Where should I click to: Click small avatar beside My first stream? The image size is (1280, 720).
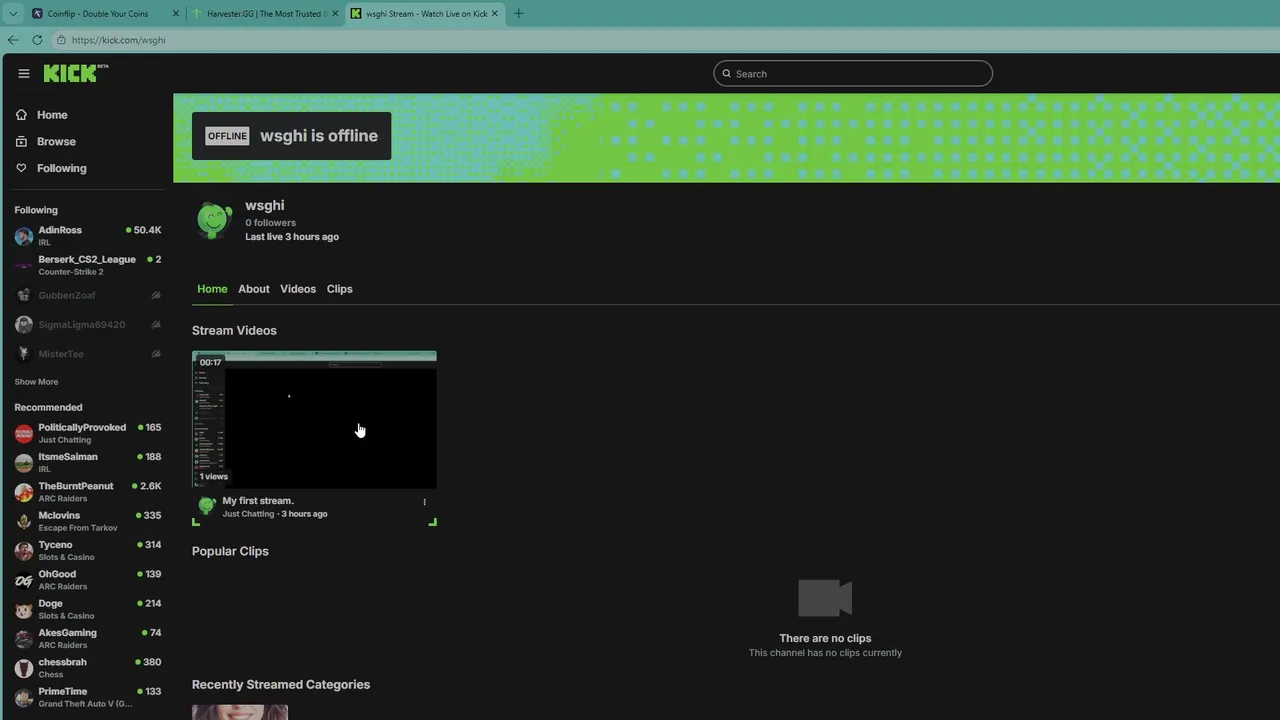207,506
